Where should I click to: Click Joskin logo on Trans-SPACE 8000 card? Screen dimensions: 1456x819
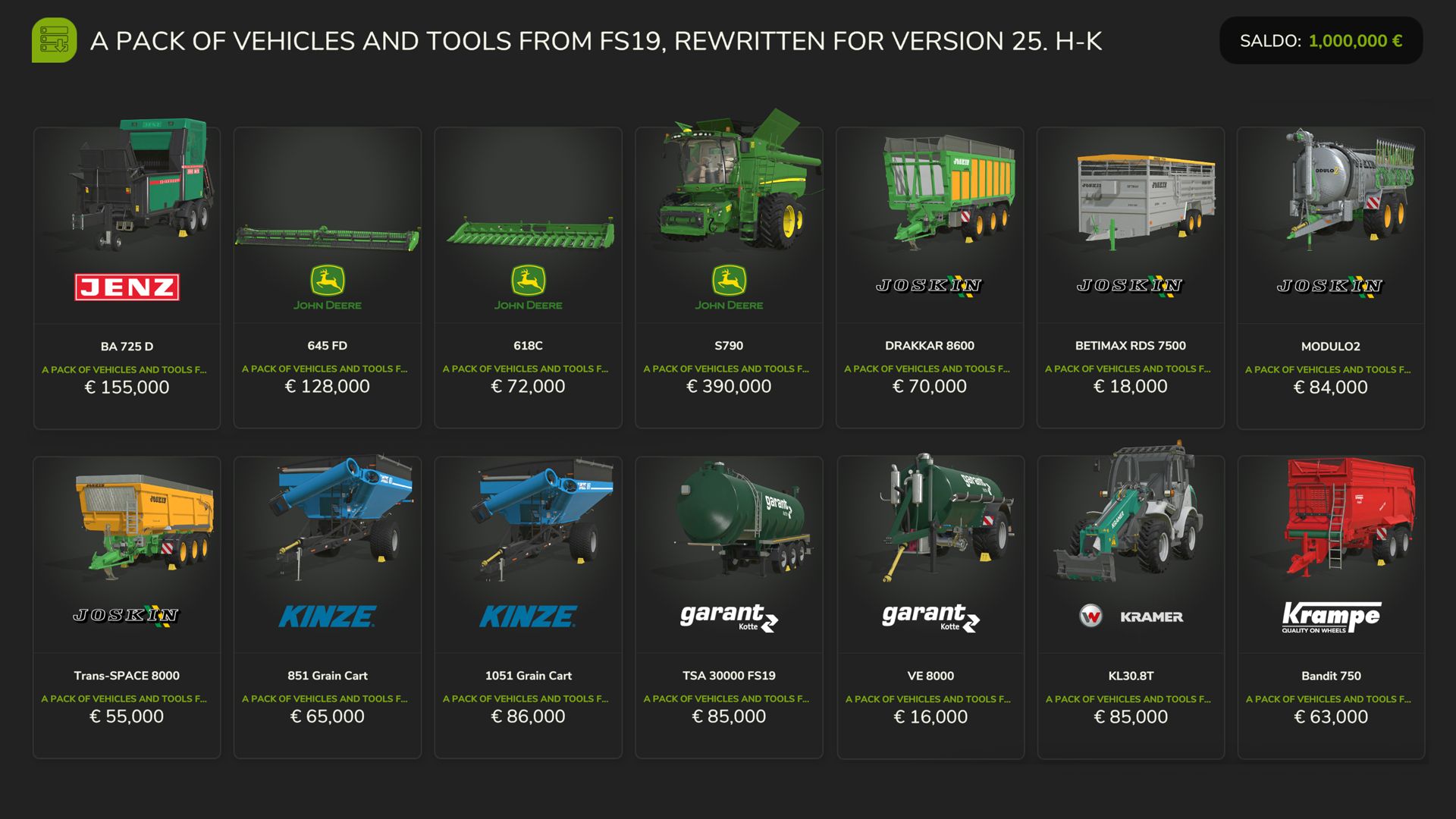tap(127, 615)
